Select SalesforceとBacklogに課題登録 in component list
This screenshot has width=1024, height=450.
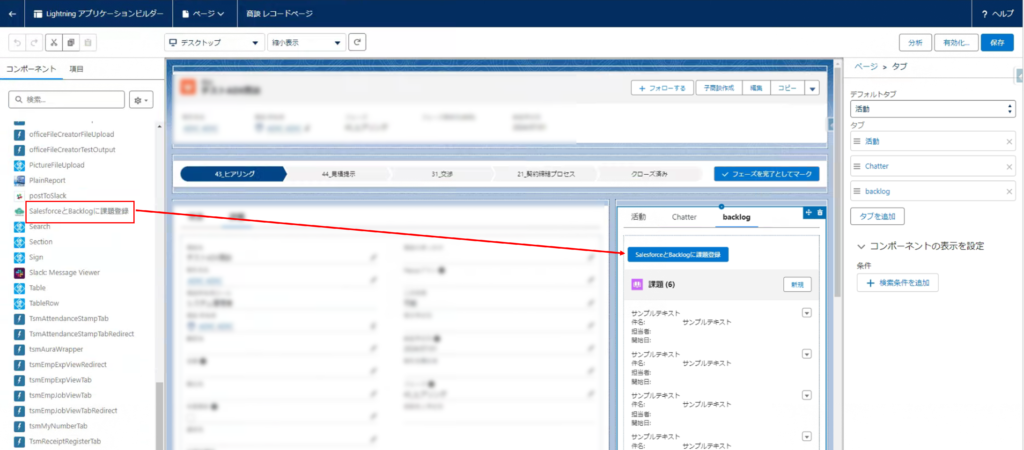click(77, 211)
